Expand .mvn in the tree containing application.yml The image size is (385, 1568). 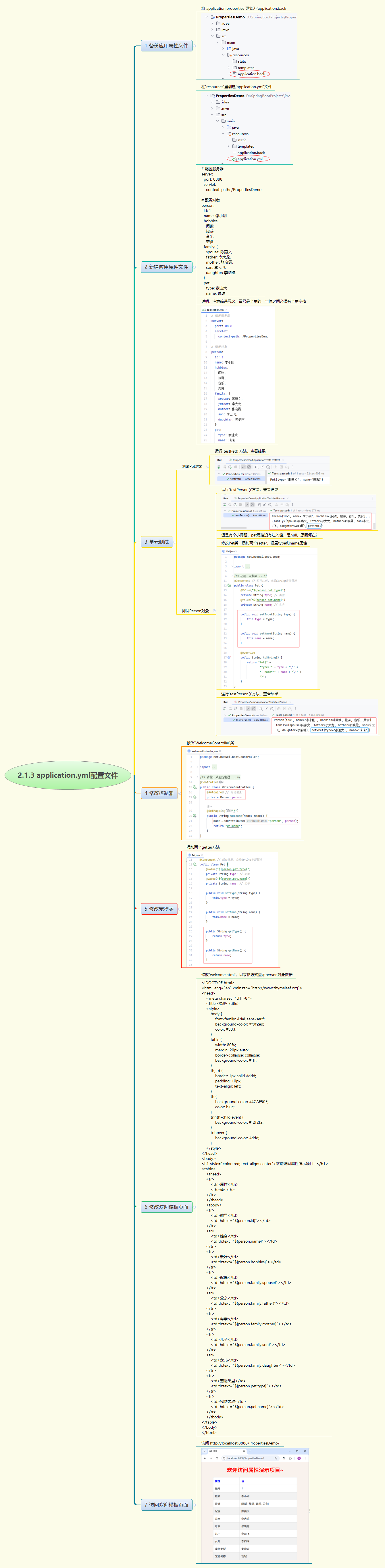coord(212,108)
